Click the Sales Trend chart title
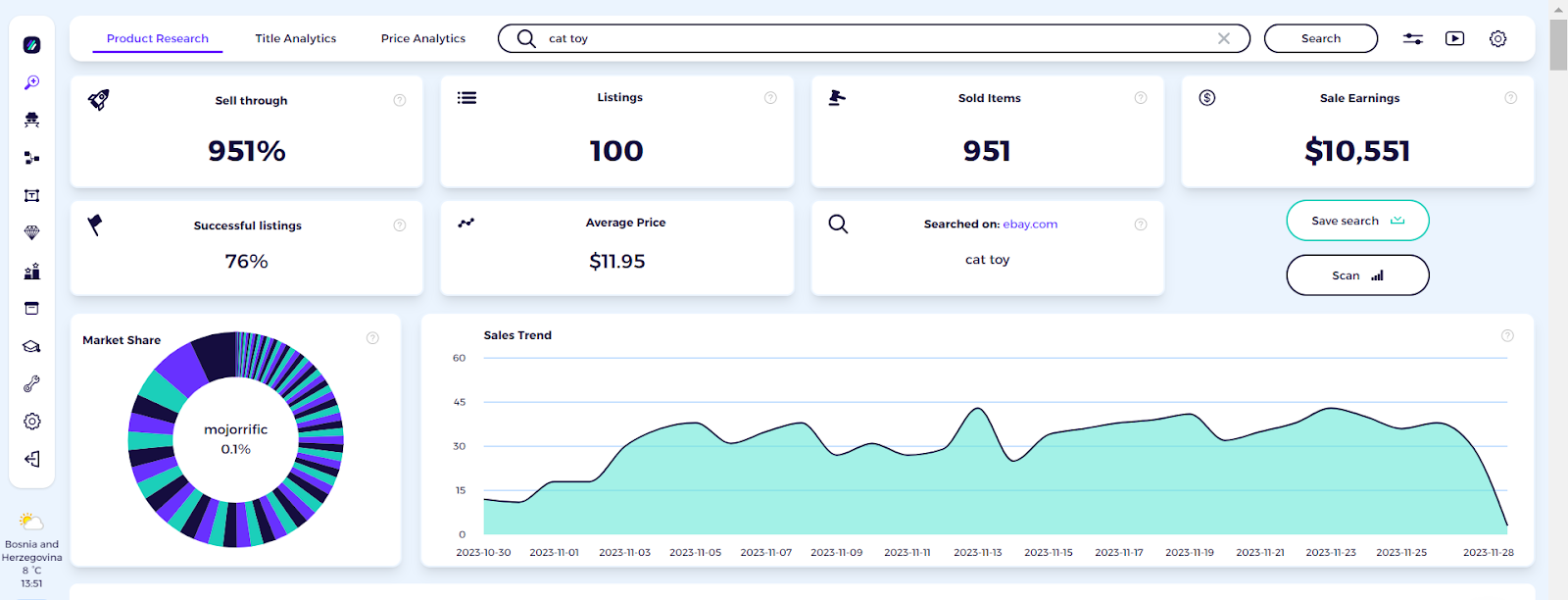The width and height of the screenshot is (1568, 600). 517,335
